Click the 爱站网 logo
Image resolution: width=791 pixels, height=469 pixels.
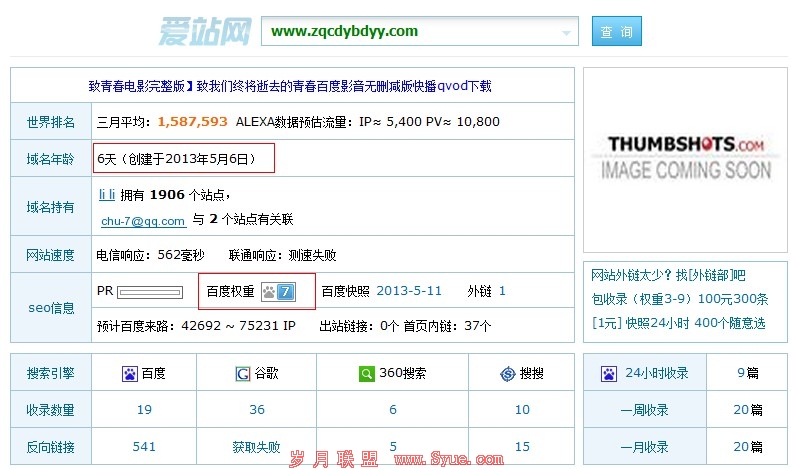(204, 31)
